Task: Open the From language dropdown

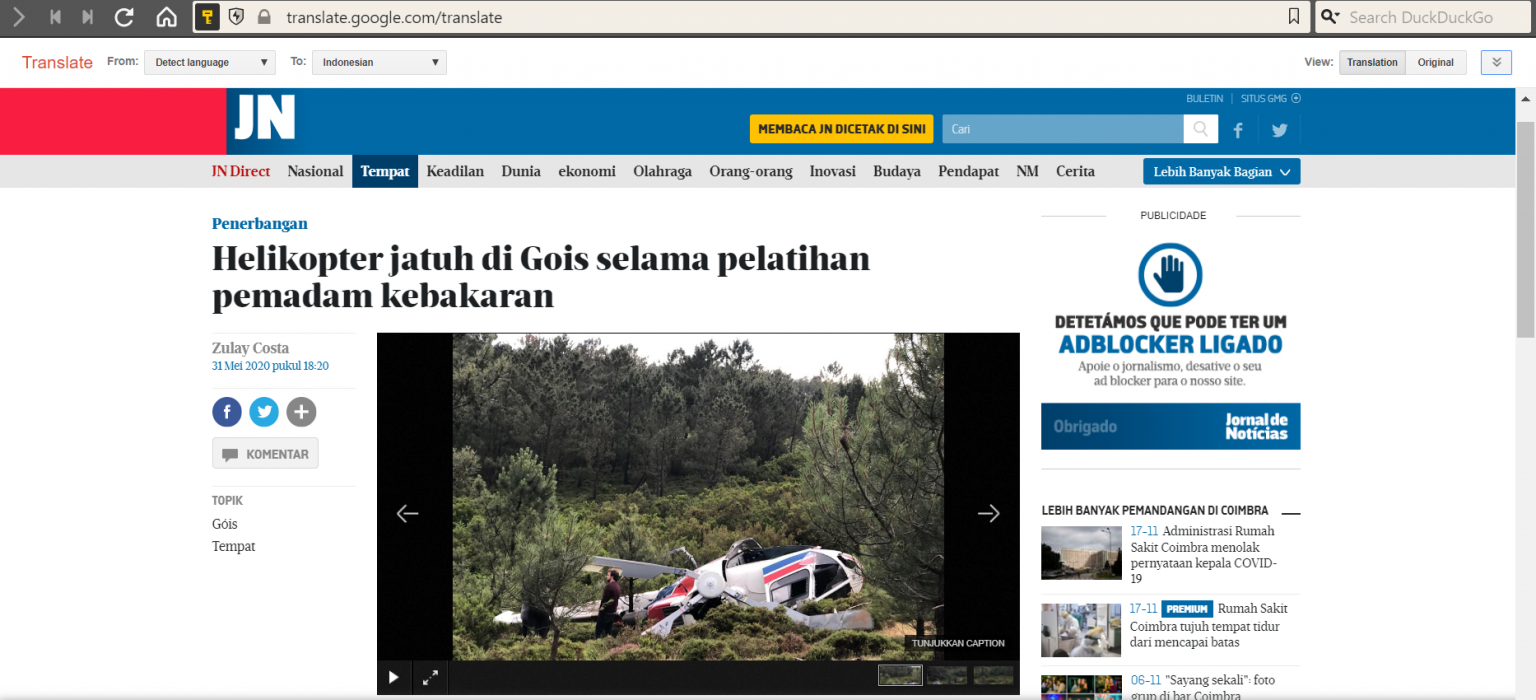Action: click(x=210, y=62)
